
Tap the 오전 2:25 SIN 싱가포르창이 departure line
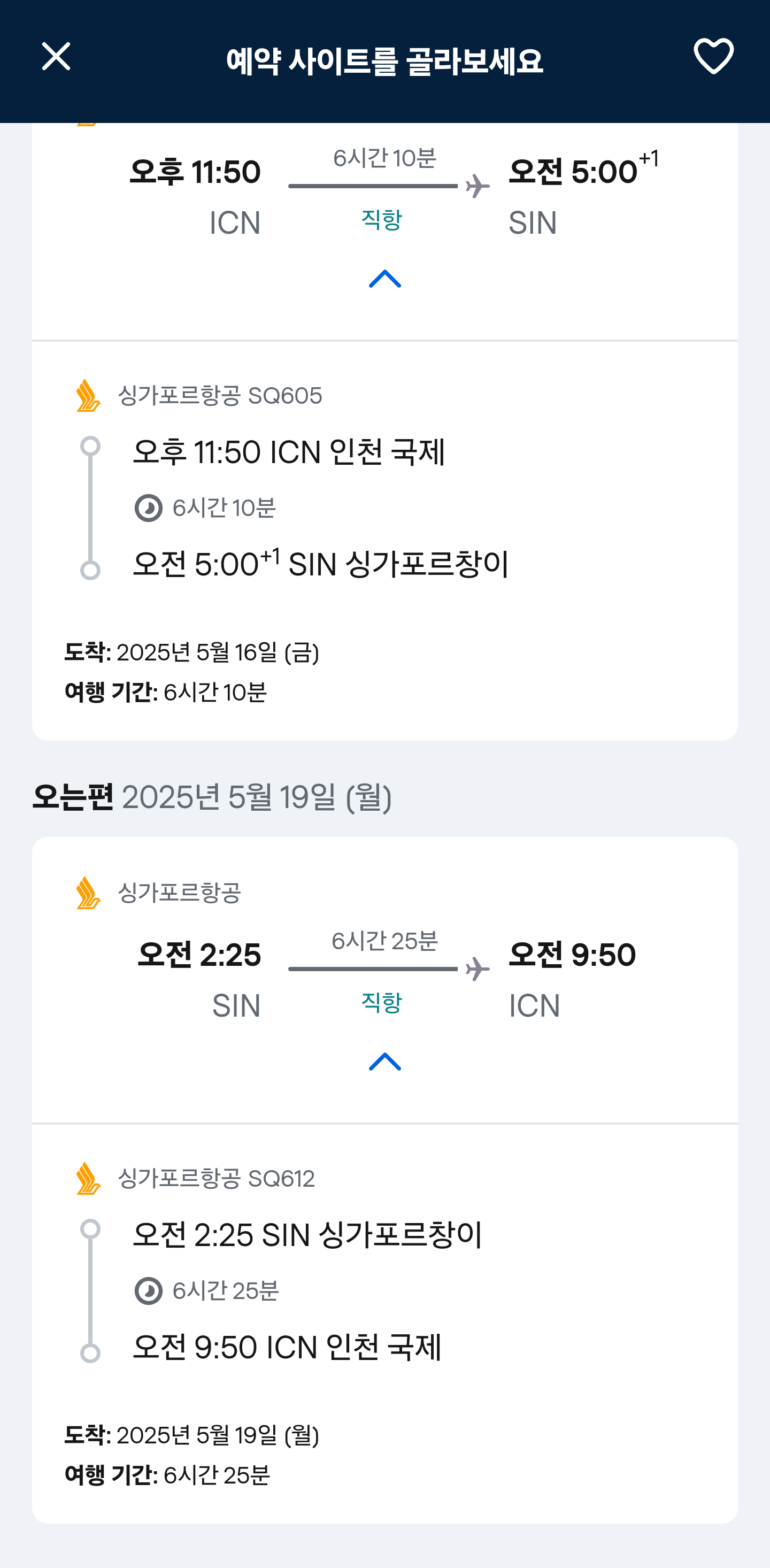(x=307, y=1235)
